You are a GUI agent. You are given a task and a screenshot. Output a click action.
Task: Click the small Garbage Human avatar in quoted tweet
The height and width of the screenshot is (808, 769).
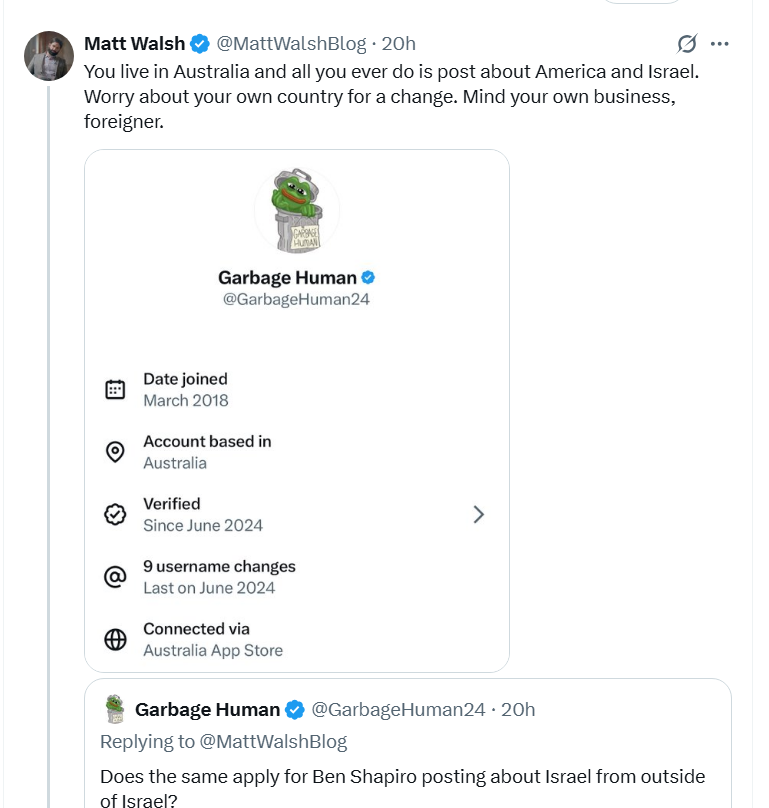click(x=115, y=709)
